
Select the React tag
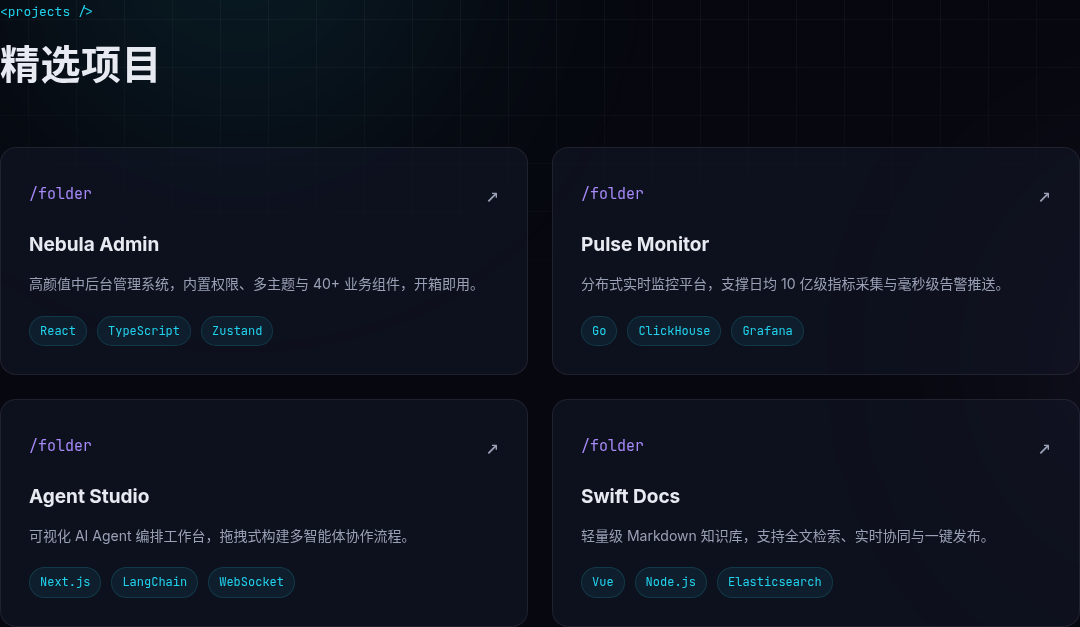58,331
